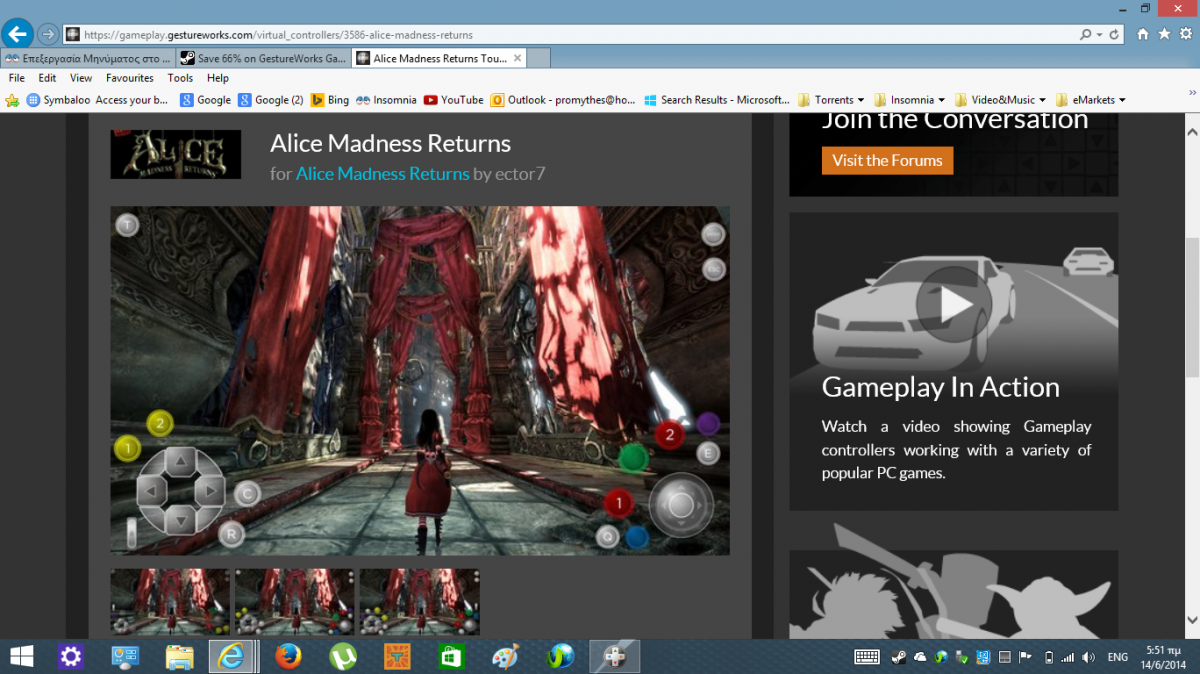Viewport: 1200px width, 674px height.
Task: Open the Google (2) favourite
Action: 271,100
